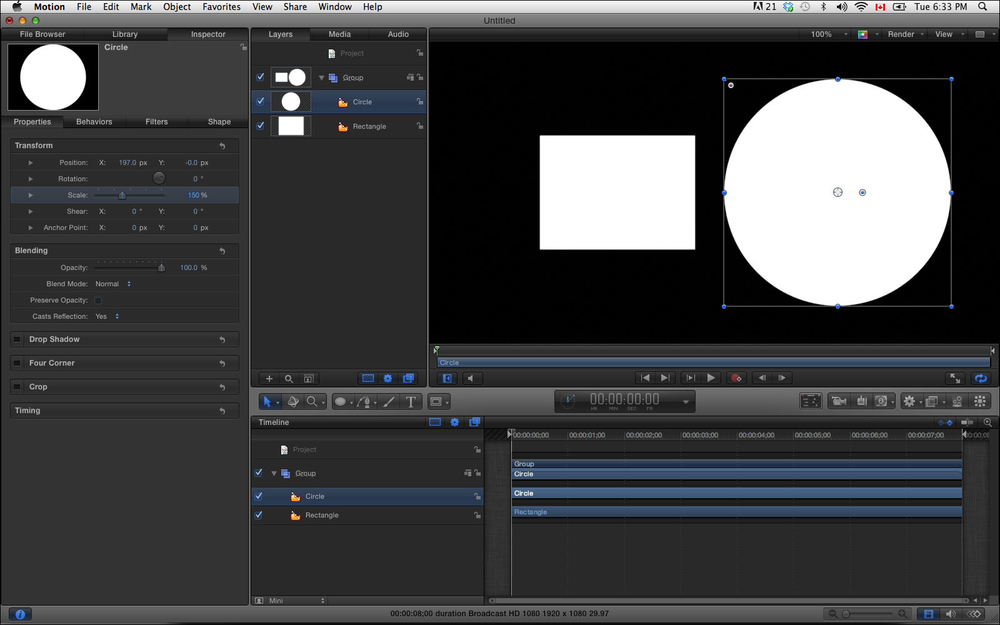
Task: Click the Line tool in the toolbar
Action: click(x=389, y=401)
